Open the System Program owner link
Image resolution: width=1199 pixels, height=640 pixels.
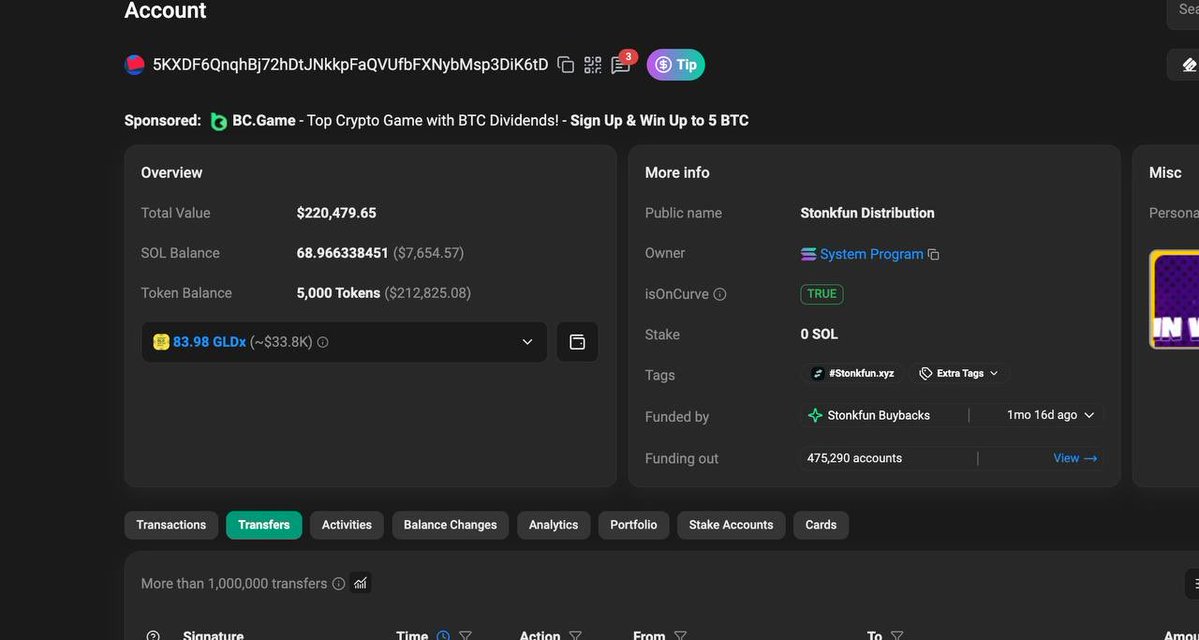click(871, 254)
